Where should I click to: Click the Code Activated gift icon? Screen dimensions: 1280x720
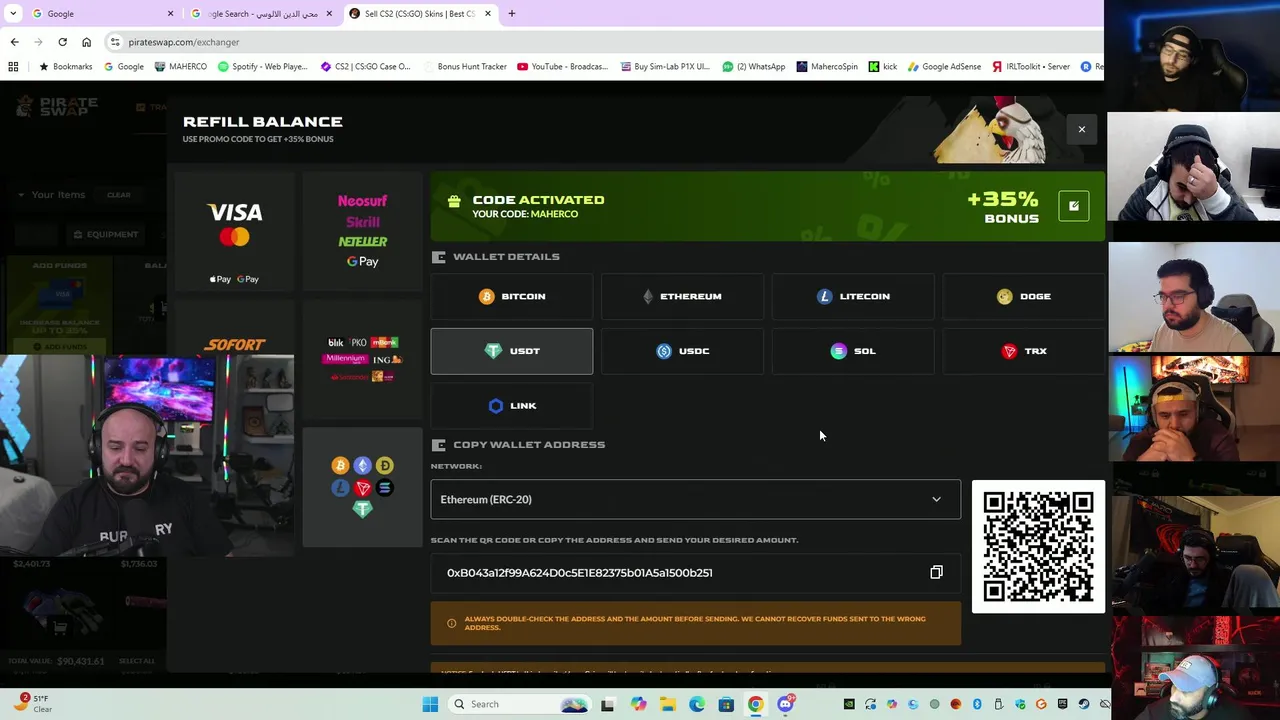coord(454,201)
